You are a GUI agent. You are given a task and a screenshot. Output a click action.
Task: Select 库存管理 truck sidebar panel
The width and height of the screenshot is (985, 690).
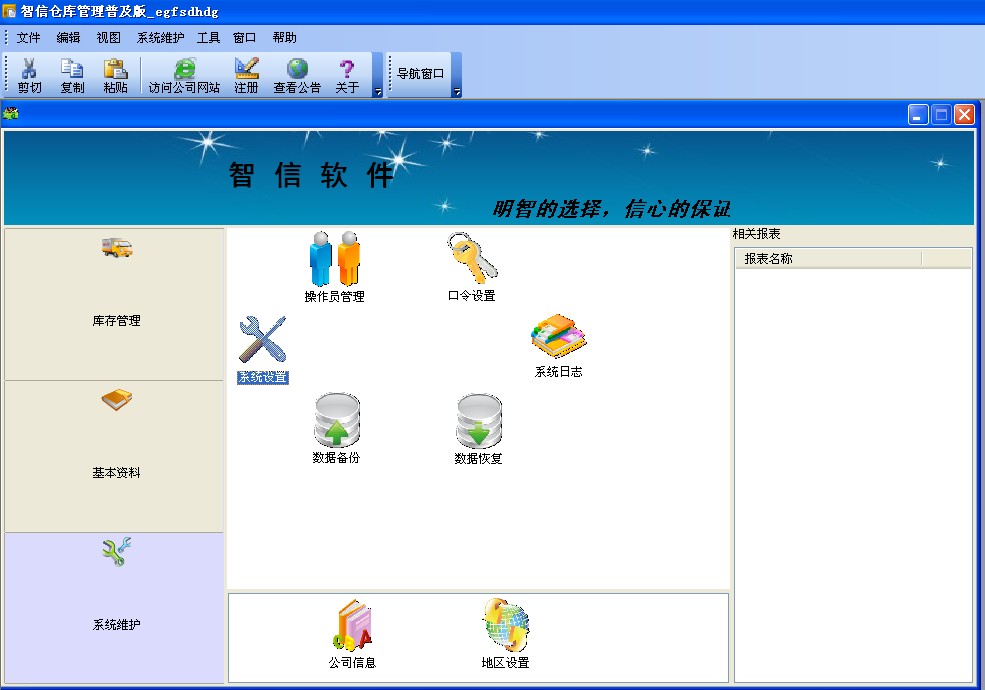[x=114, y=304]
